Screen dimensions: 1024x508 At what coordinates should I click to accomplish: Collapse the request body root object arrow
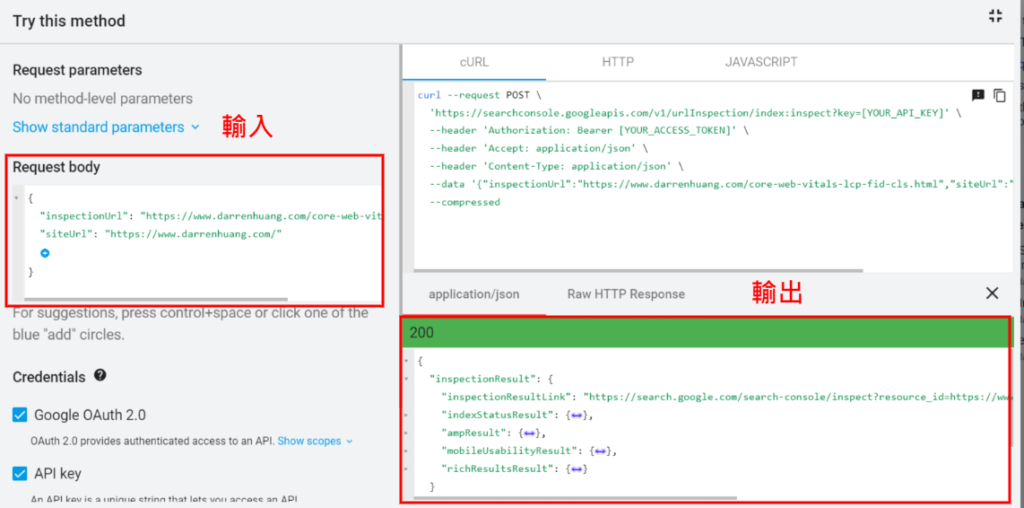[x=16, y=198]
